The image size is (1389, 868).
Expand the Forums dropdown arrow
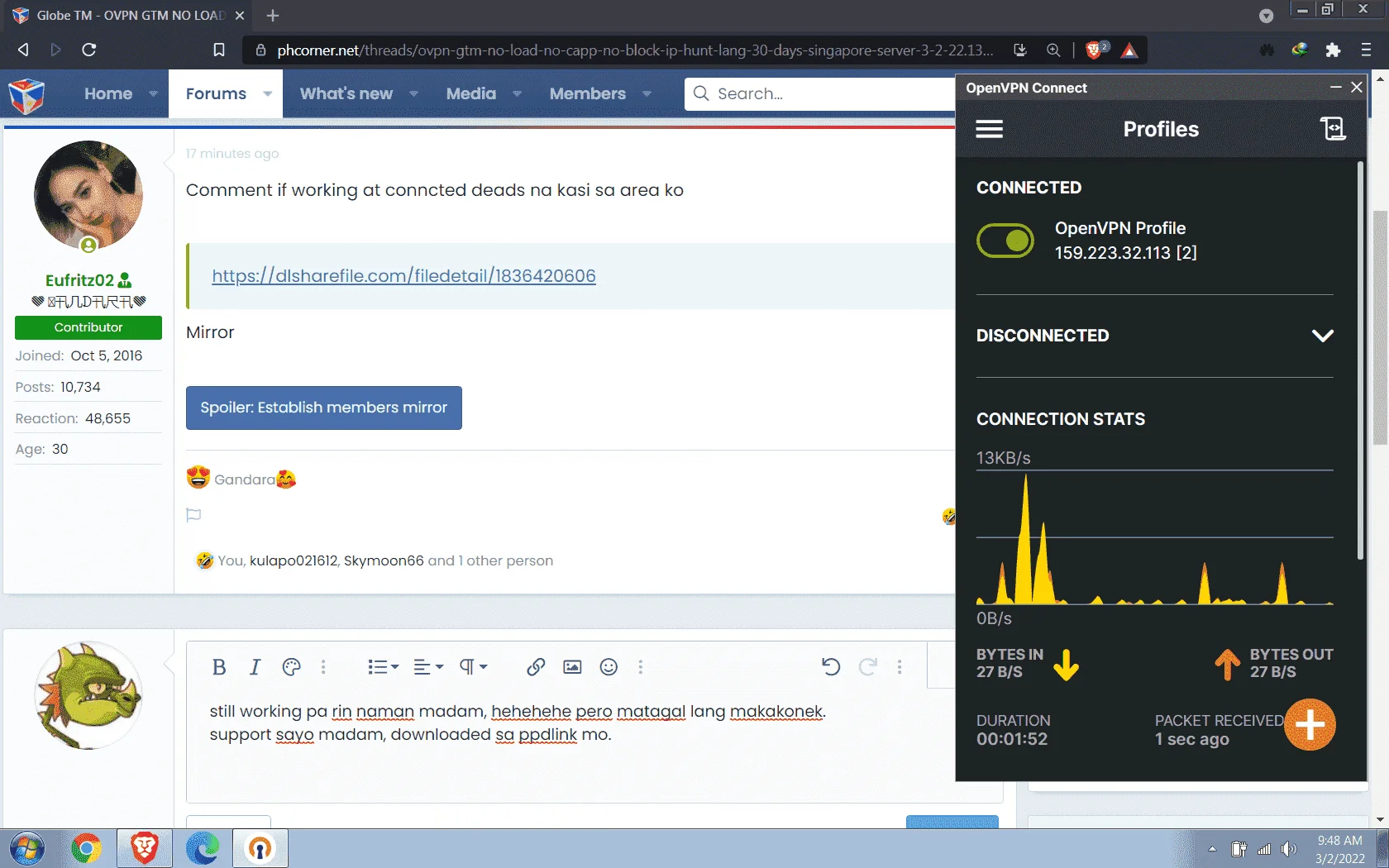[x=267, y=93]
